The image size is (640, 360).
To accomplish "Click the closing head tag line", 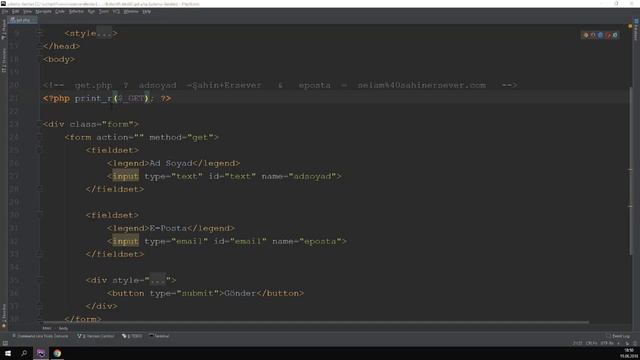I will 62,46.
